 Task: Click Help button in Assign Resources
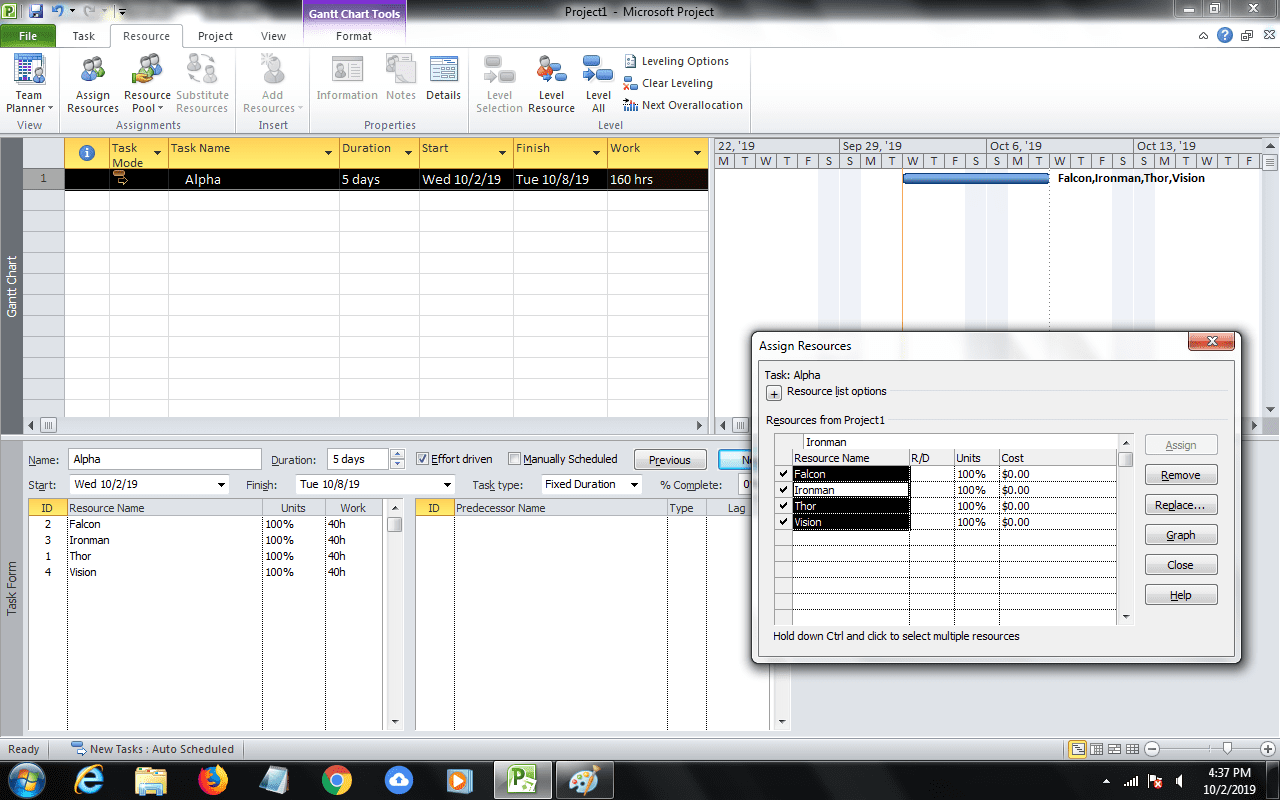pyautogui.click(x=1181, y=595)
